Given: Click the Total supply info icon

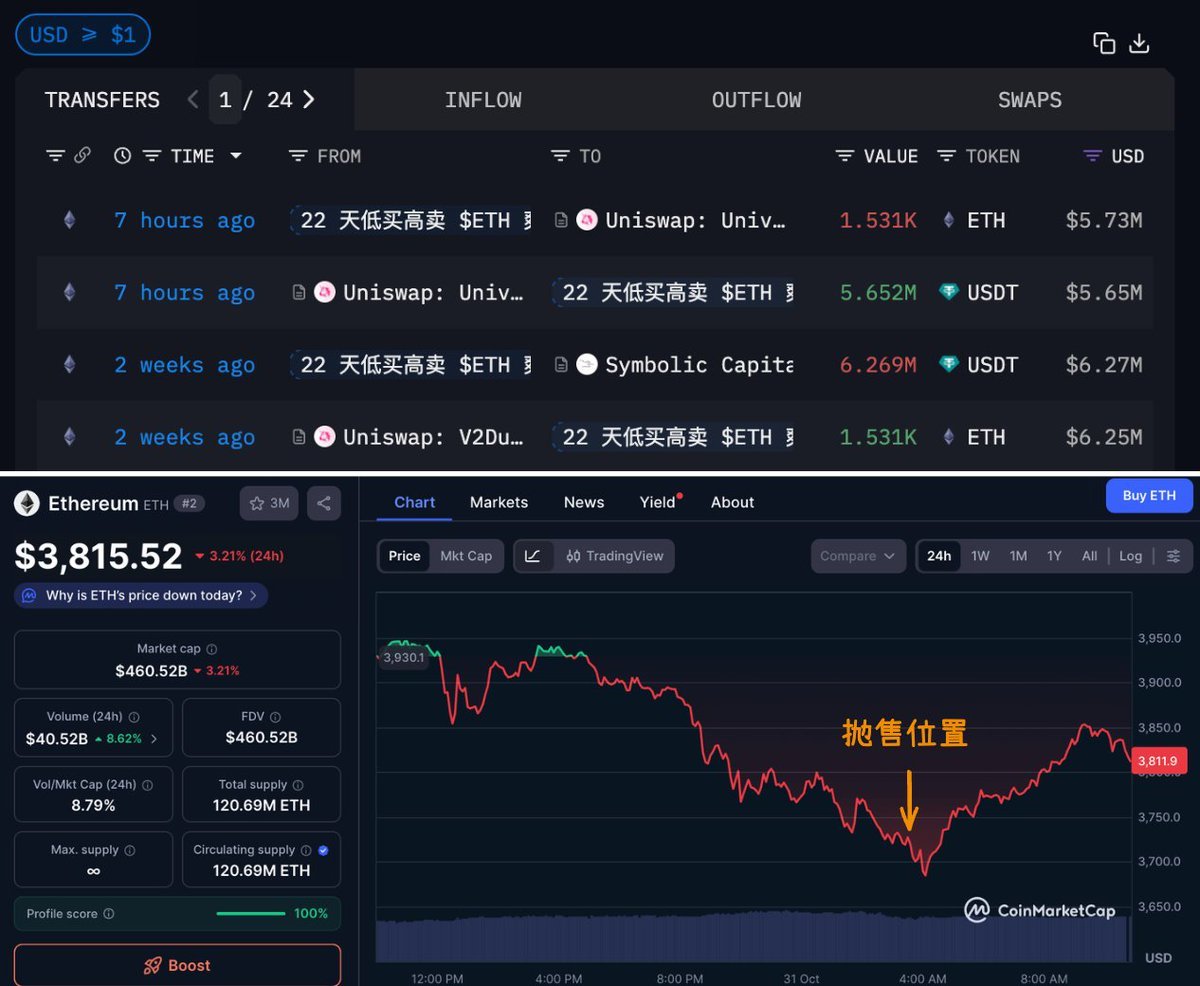Looking at the screenshot, I should click(298, 785).
